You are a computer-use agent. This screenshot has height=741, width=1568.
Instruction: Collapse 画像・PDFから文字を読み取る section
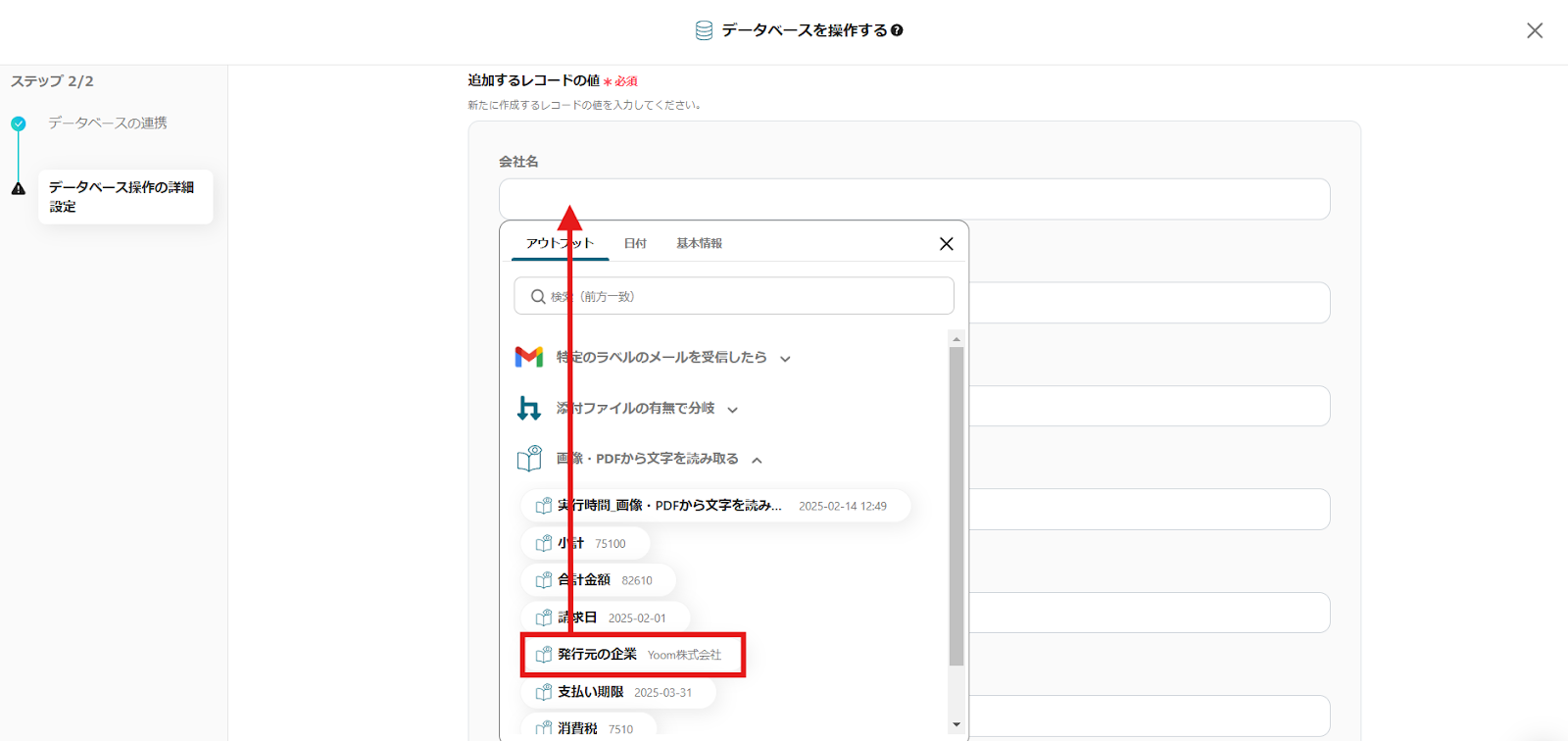coord(757,460)
